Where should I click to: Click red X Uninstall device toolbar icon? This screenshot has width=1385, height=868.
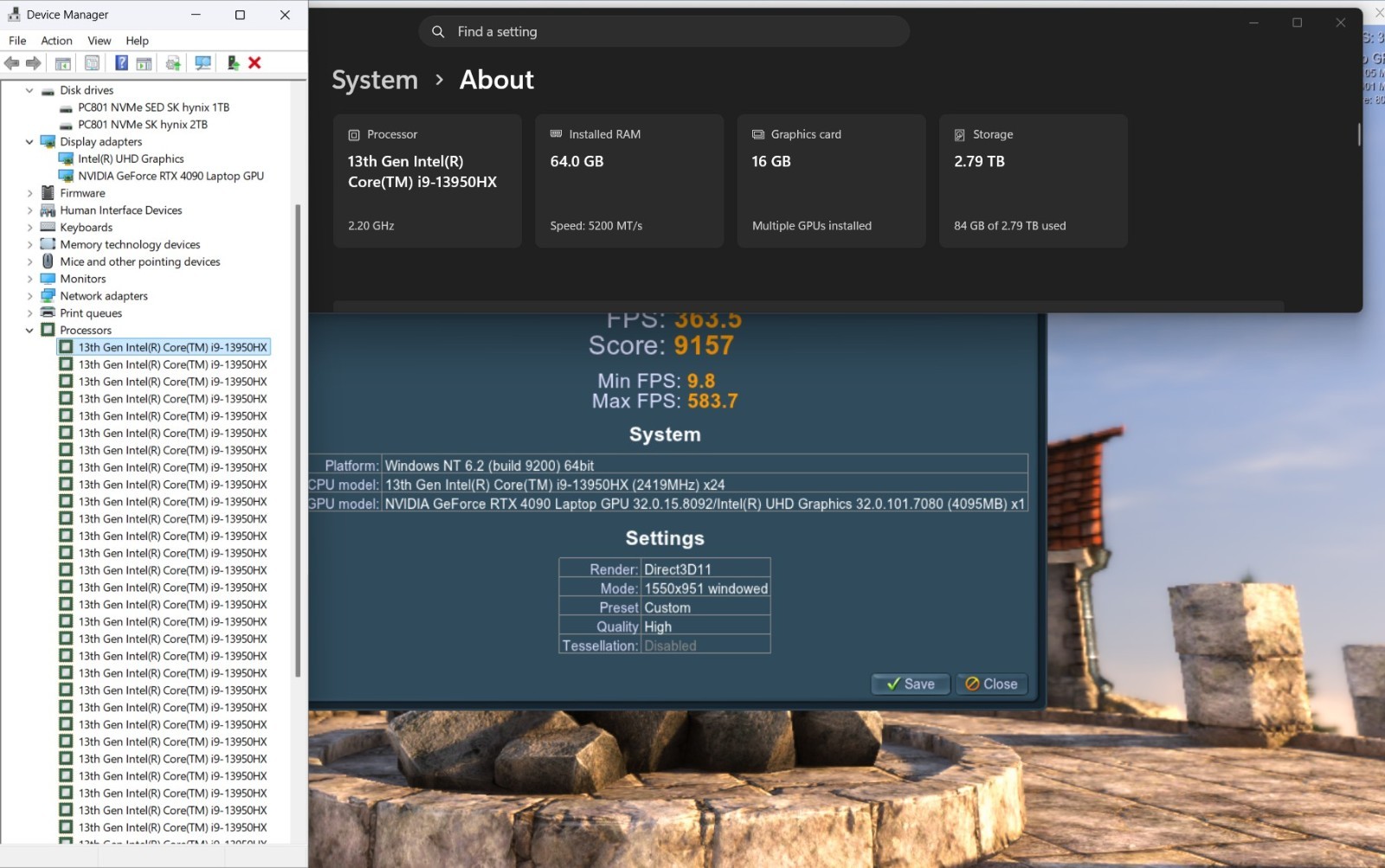point(254,63)
